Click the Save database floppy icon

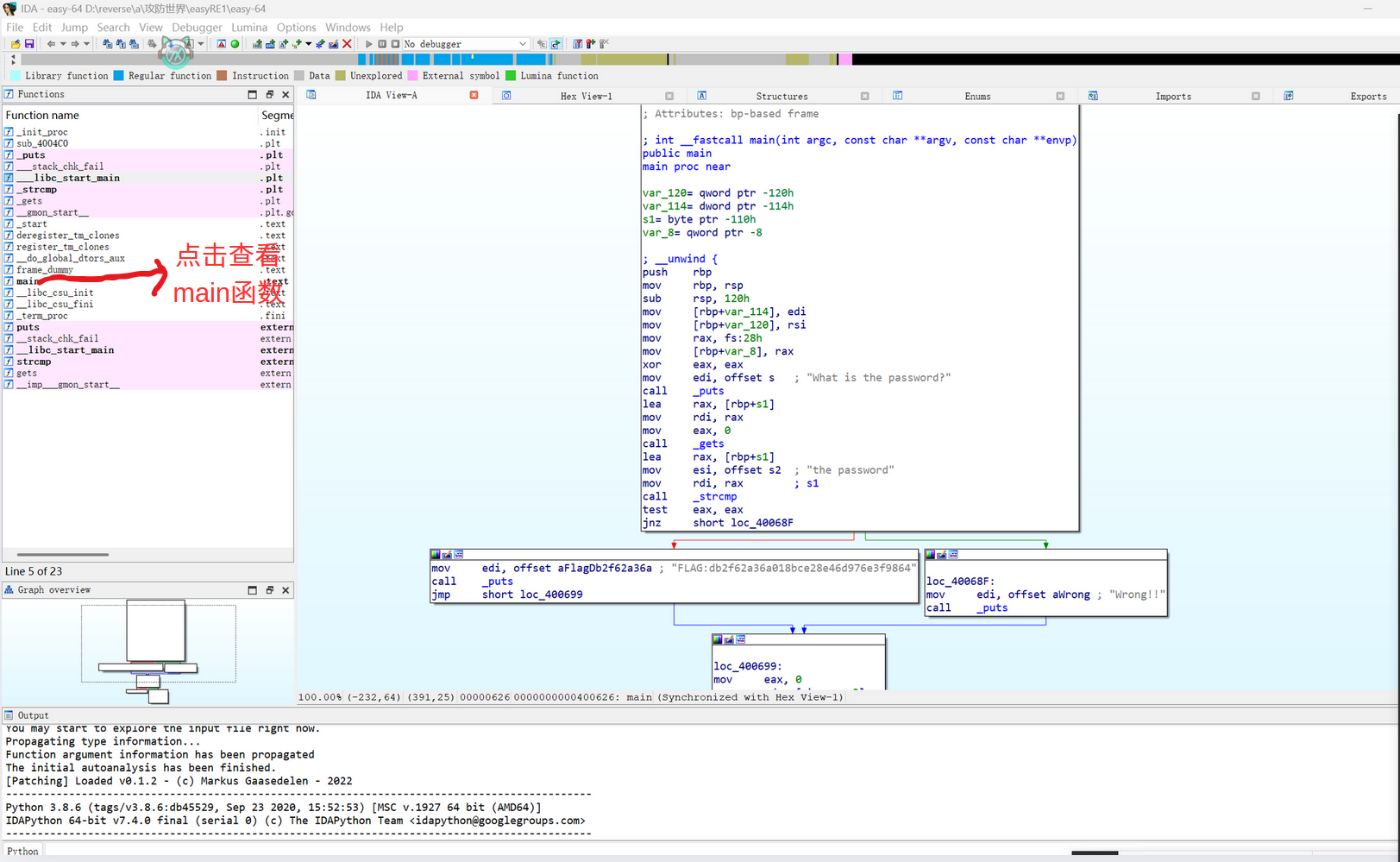pos(29,44)
